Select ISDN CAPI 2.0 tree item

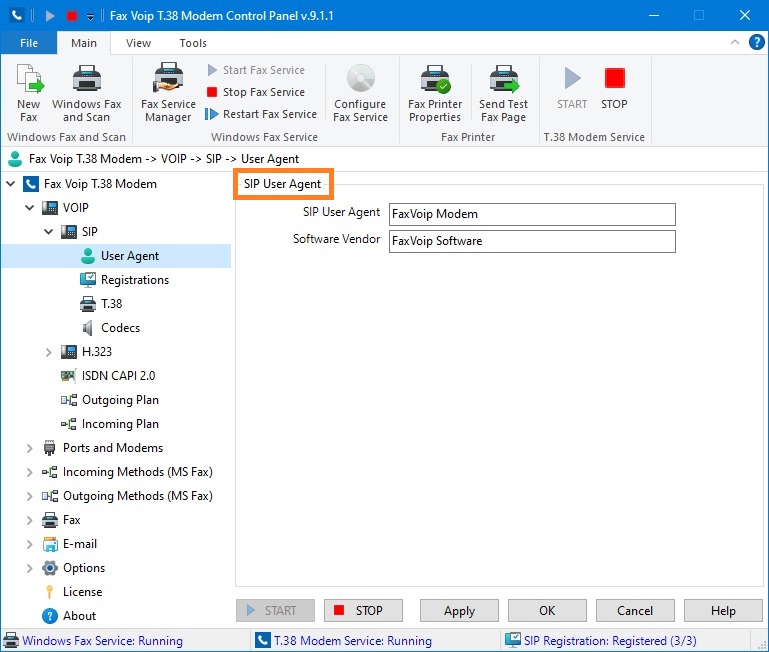click(118, 376)
